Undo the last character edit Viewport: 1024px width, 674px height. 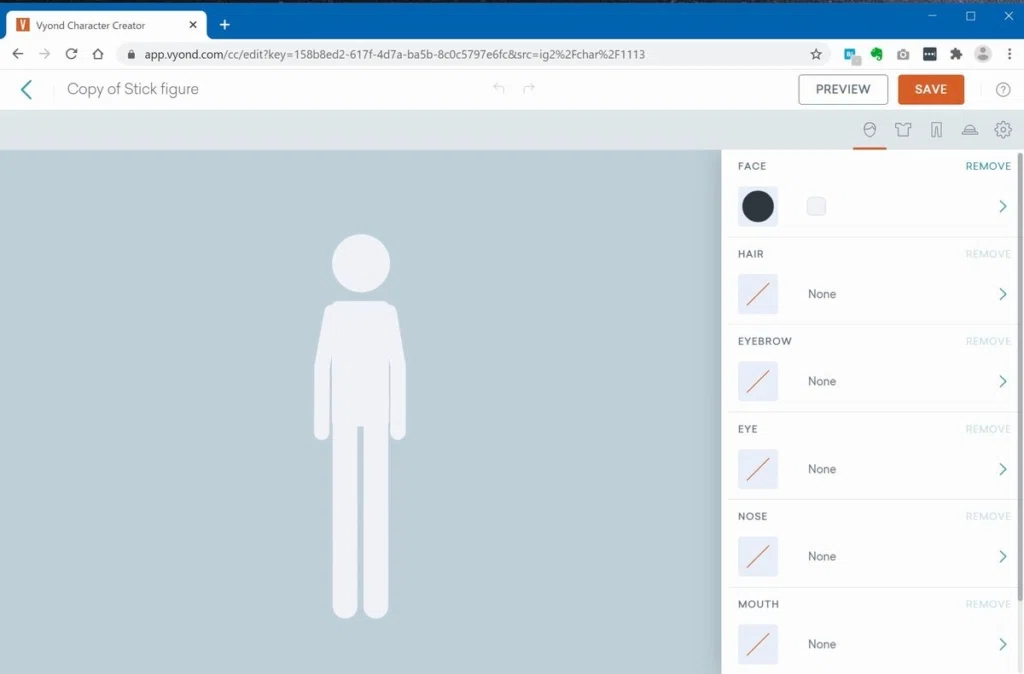point(498,88)
